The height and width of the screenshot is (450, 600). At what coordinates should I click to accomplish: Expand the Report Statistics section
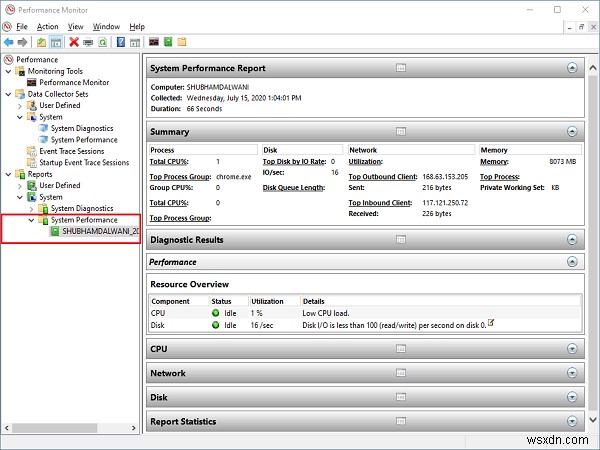[x=572, y=422]
